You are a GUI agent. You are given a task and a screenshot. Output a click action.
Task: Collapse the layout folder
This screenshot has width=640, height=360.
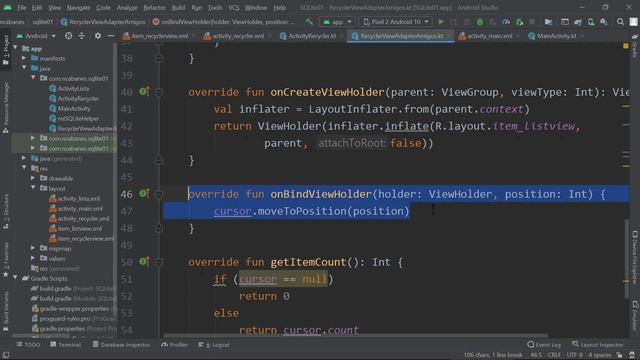[33, 188]
